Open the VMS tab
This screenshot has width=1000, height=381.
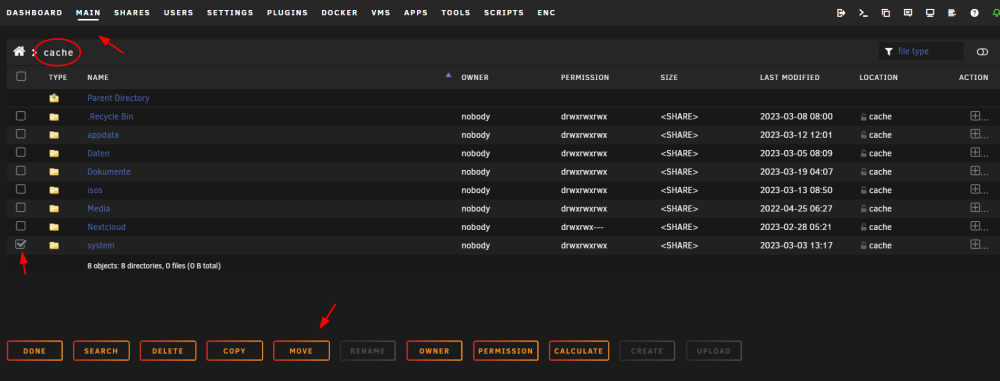[x=381, y=13]
